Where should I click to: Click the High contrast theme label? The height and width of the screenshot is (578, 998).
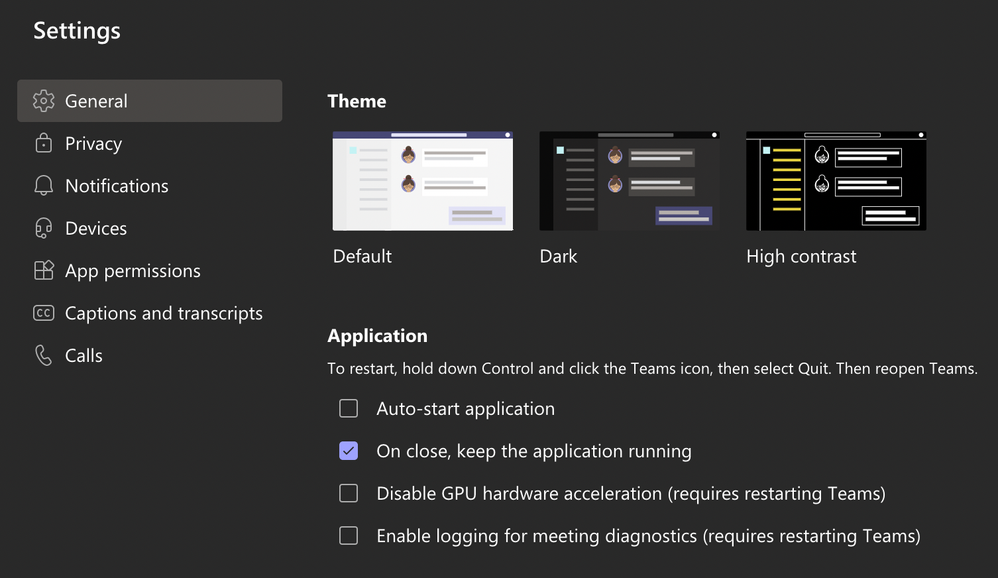801,257
